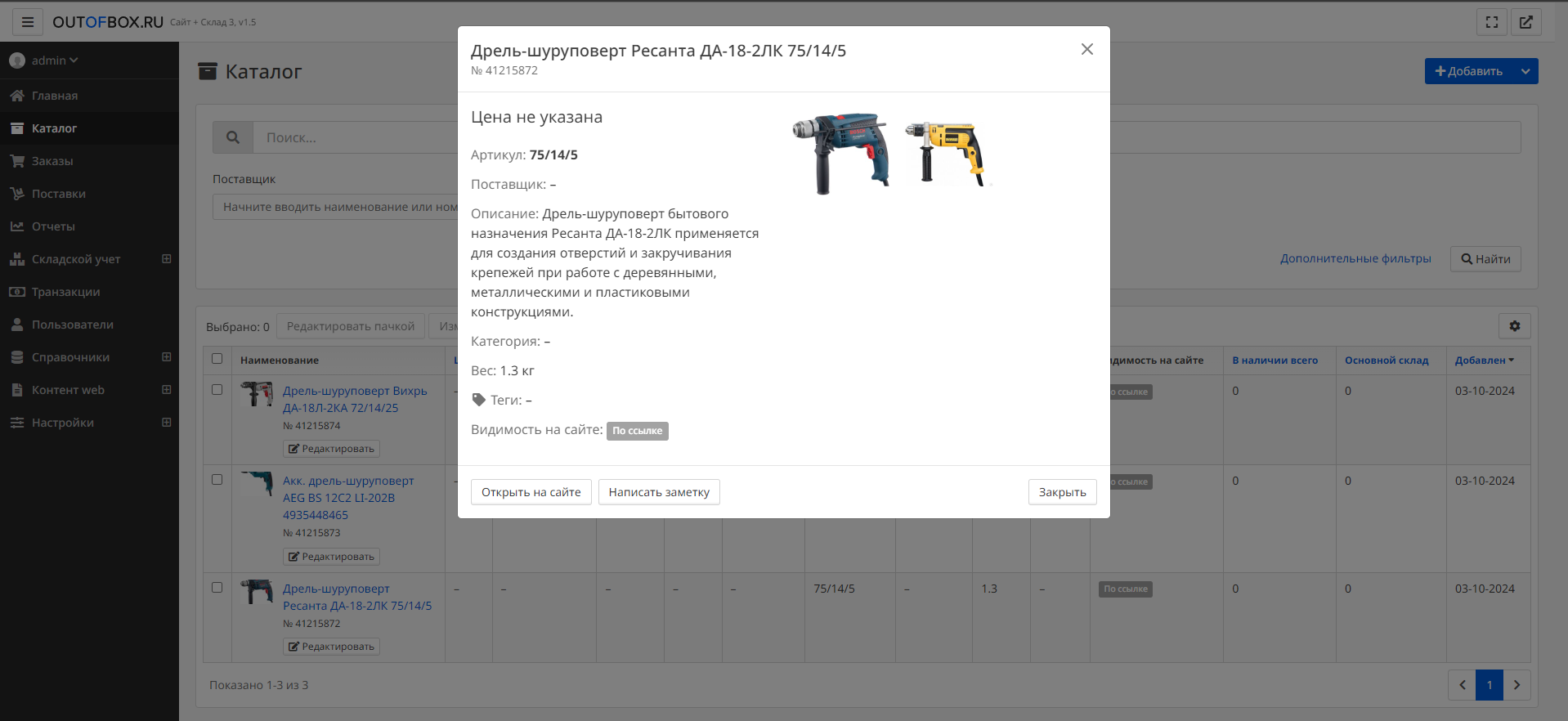1568x721 pixels.
Task: Click Написать заметку button
Action: pos(659,492)
